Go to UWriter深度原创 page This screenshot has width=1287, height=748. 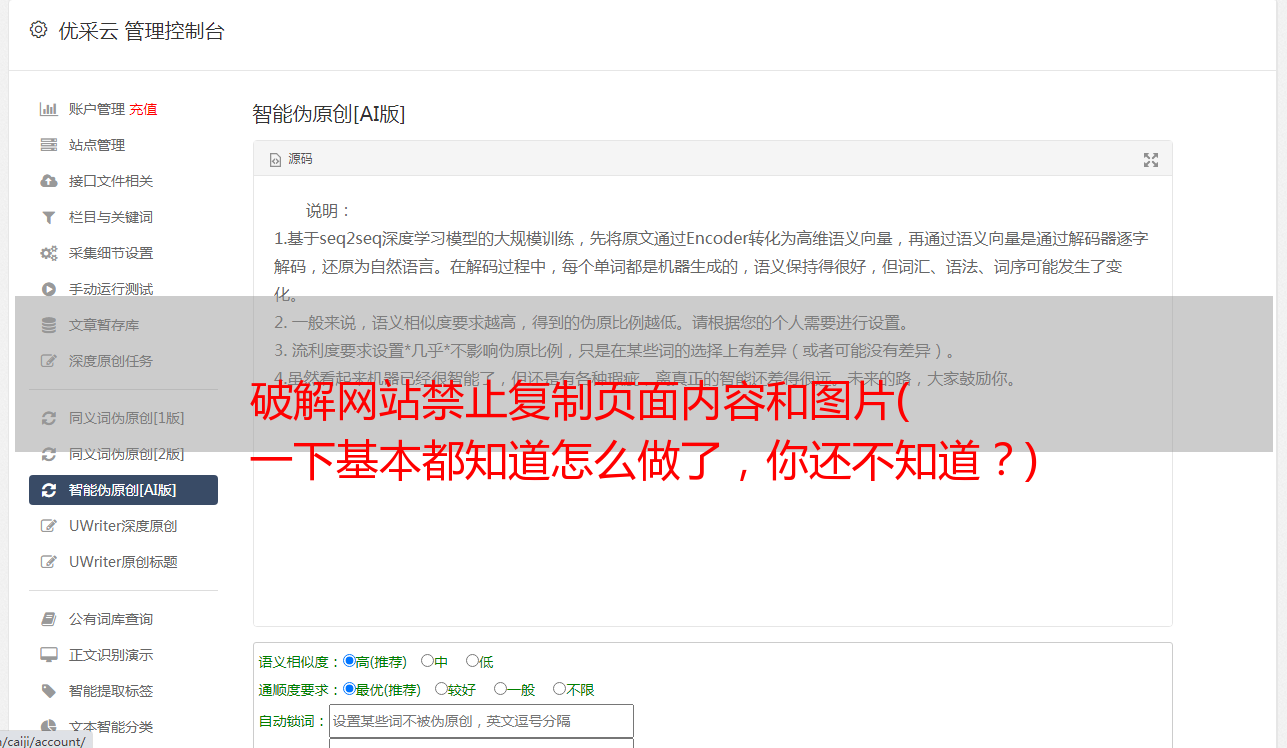(x=123, y=526)
